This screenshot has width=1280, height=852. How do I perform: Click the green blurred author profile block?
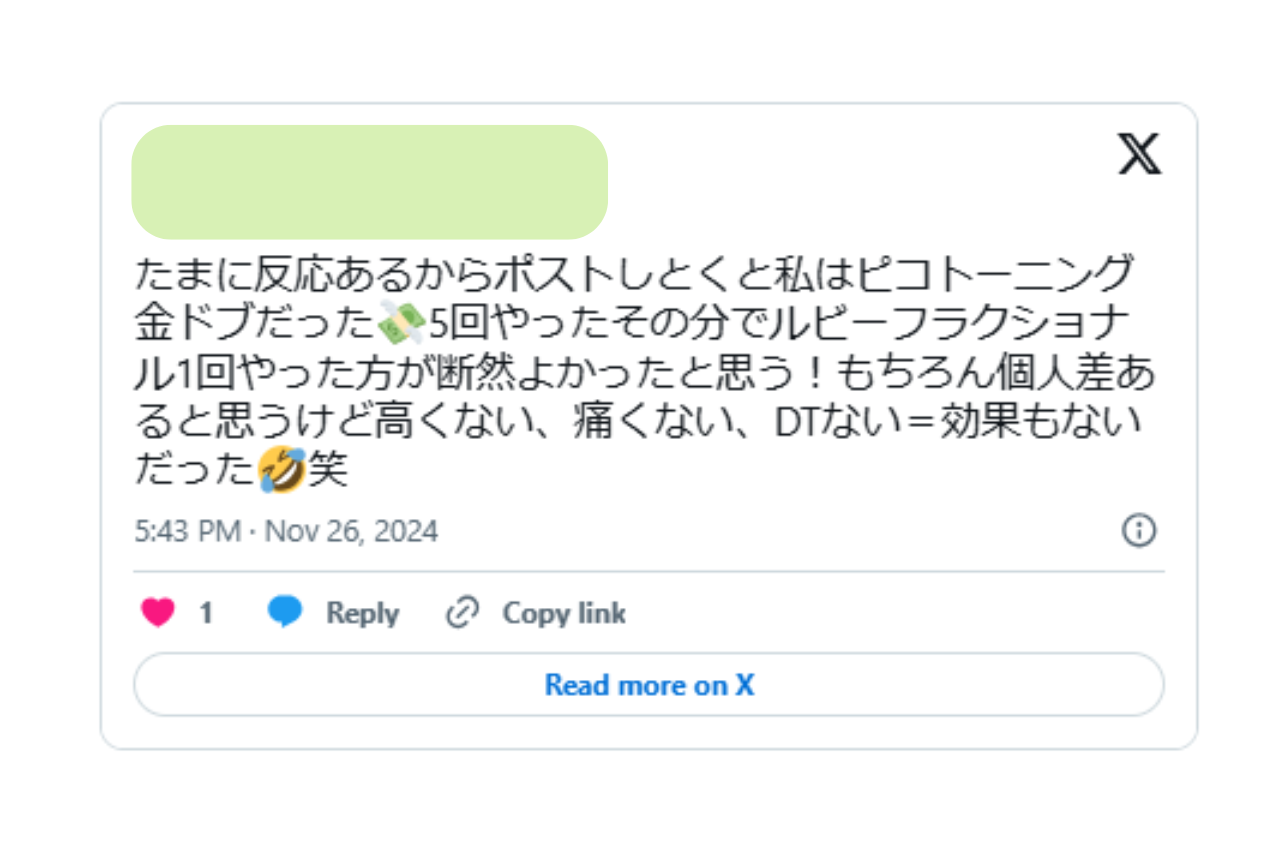coord(370,182)
